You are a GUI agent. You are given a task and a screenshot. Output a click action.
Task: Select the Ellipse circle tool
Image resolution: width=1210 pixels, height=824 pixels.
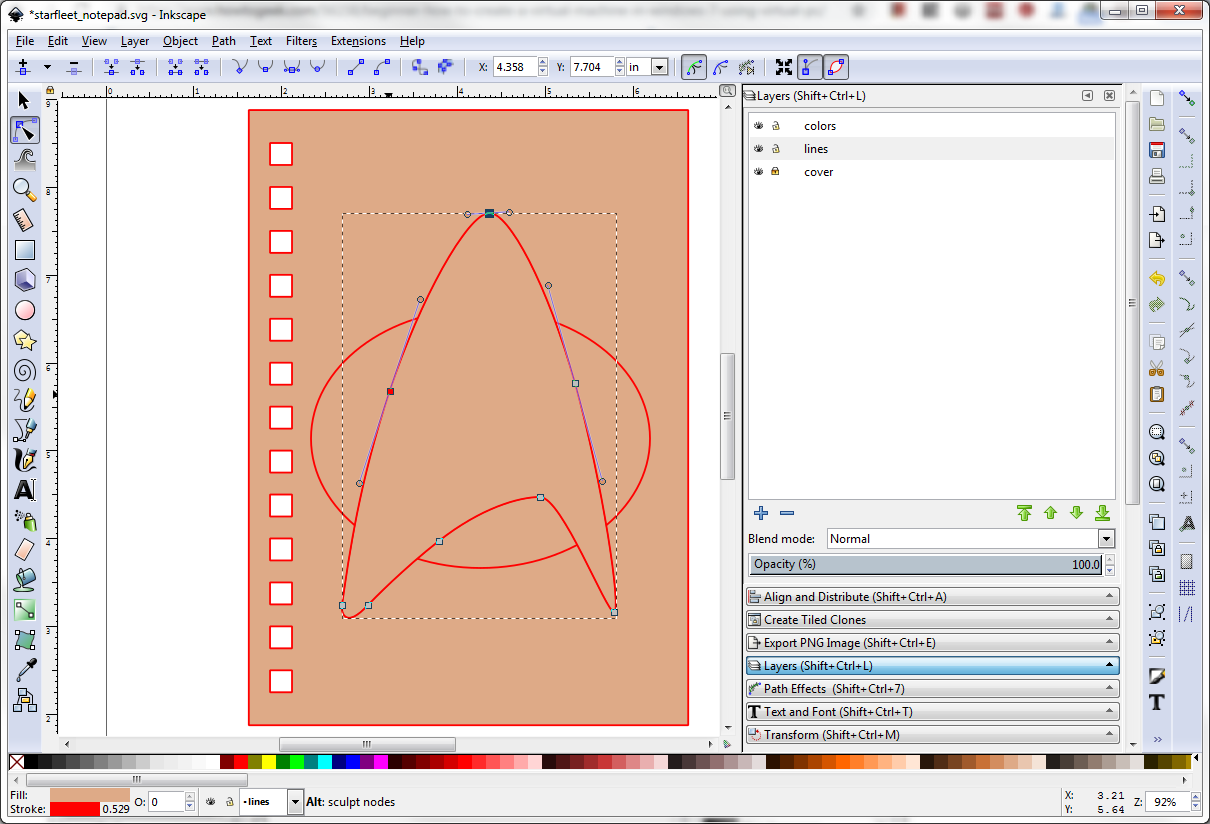pos(25,310)
